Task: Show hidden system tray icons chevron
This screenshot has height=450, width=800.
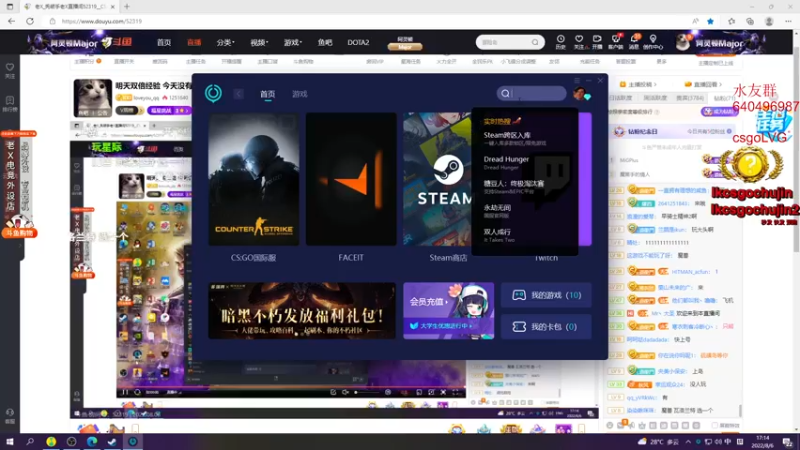Action: coord(688,442)
